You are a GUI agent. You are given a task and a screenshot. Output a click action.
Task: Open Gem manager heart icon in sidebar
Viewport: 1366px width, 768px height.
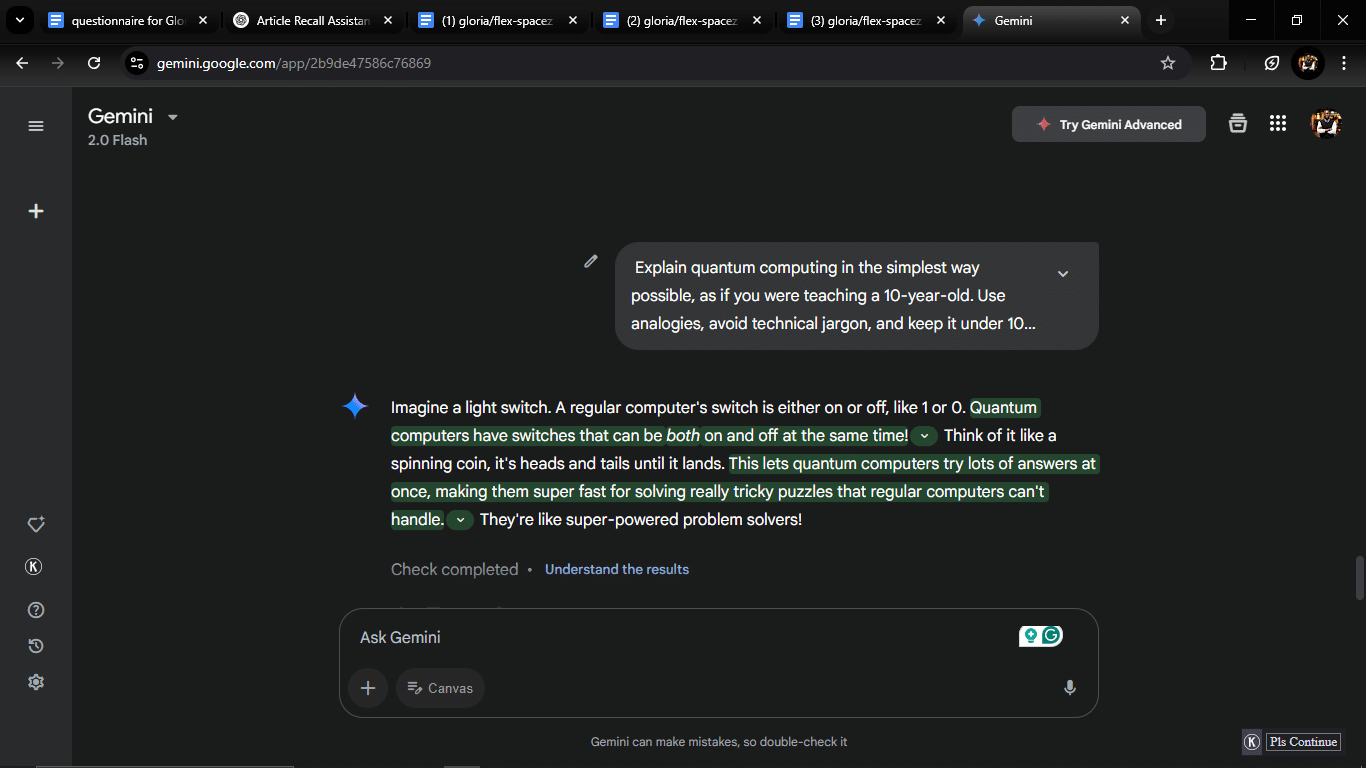tap(36, 524)
